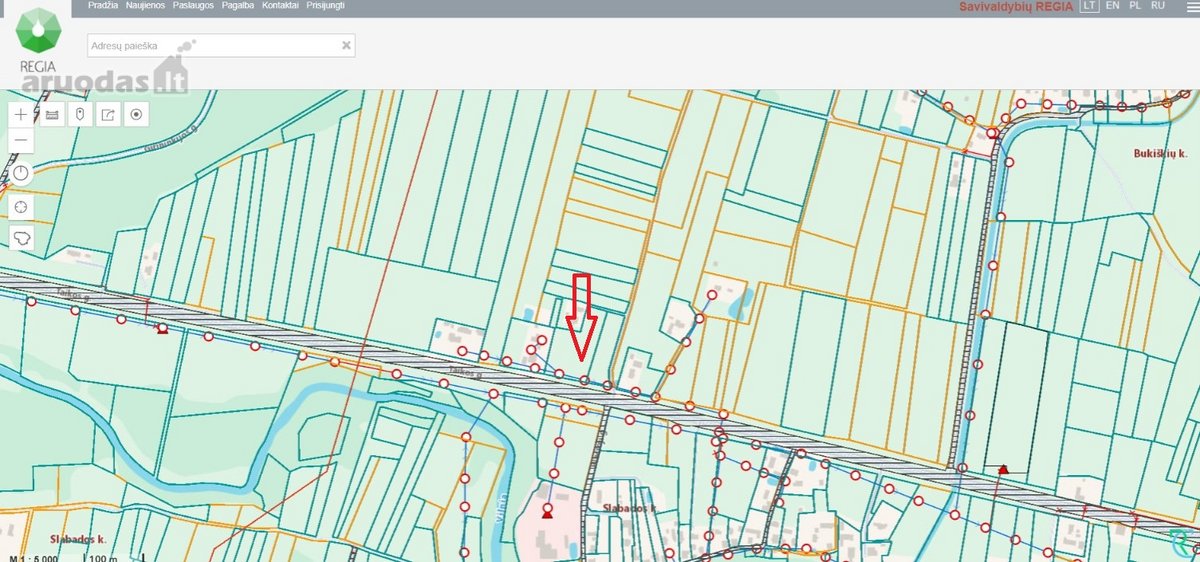
Task: Toggle the circled-dot layers tool
Action: pos(137,115)
